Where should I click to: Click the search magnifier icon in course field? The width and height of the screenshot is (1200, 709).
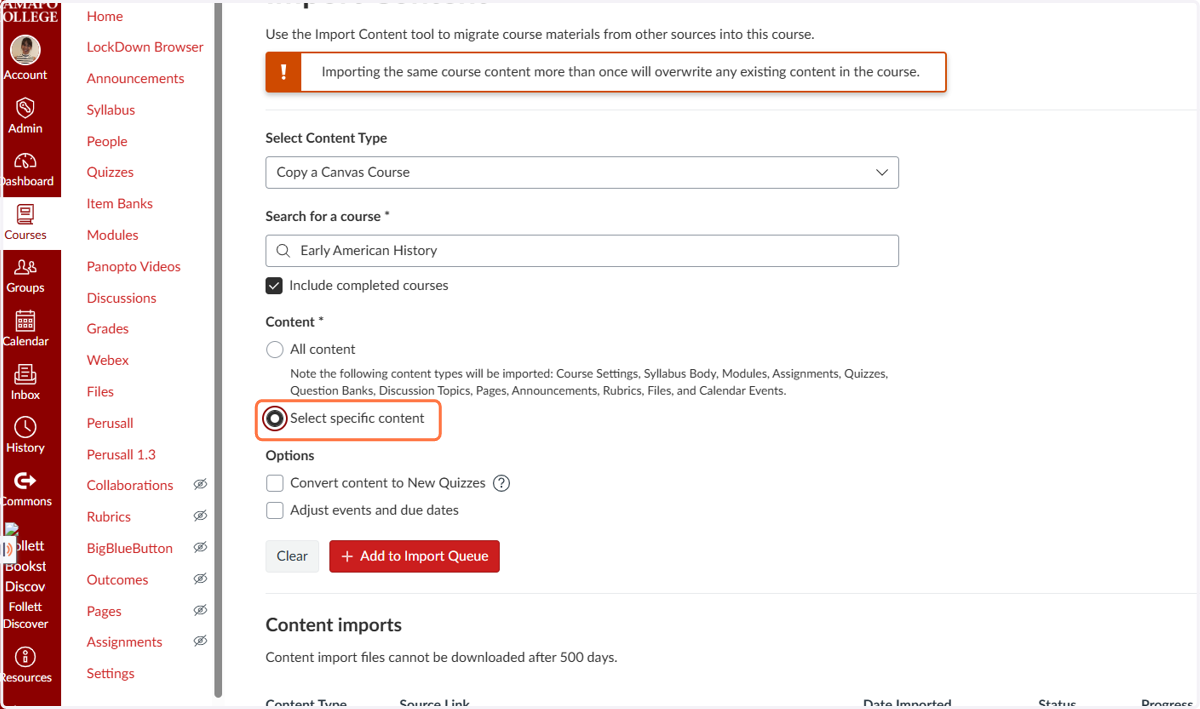tap(283, 251)
